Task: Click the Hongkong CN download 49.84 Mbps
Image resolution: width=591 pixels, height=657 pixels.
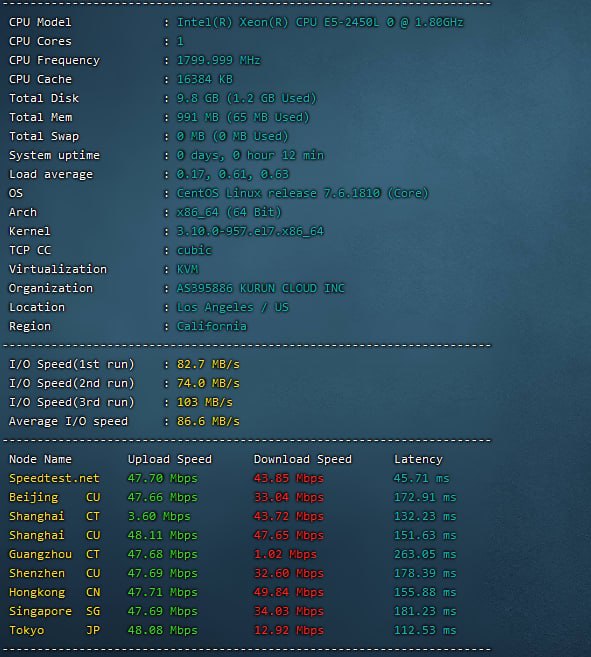Action: pyautogui.click(x=288, y=592)
